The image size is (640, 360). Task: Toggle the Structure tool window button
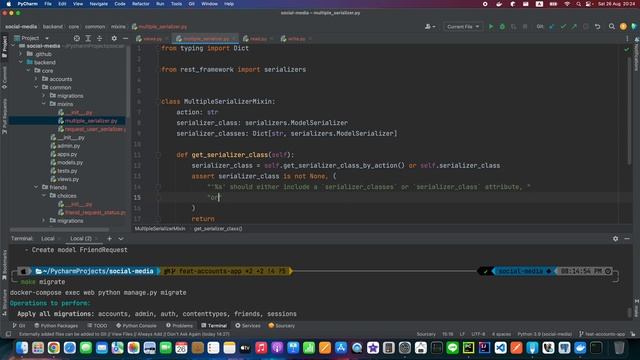[4, 302]
